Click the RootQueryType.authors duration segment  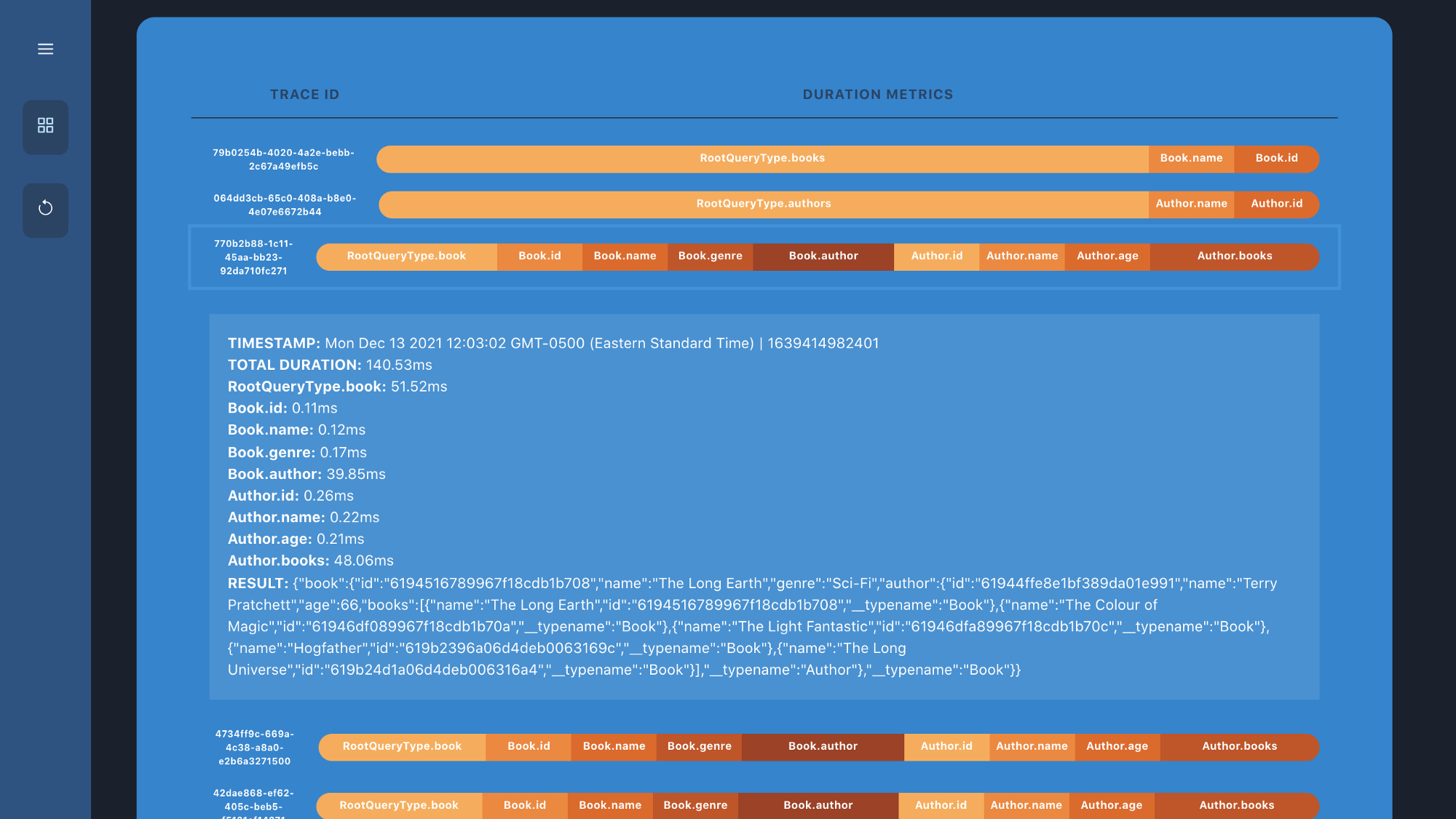[x=763, y=204]
